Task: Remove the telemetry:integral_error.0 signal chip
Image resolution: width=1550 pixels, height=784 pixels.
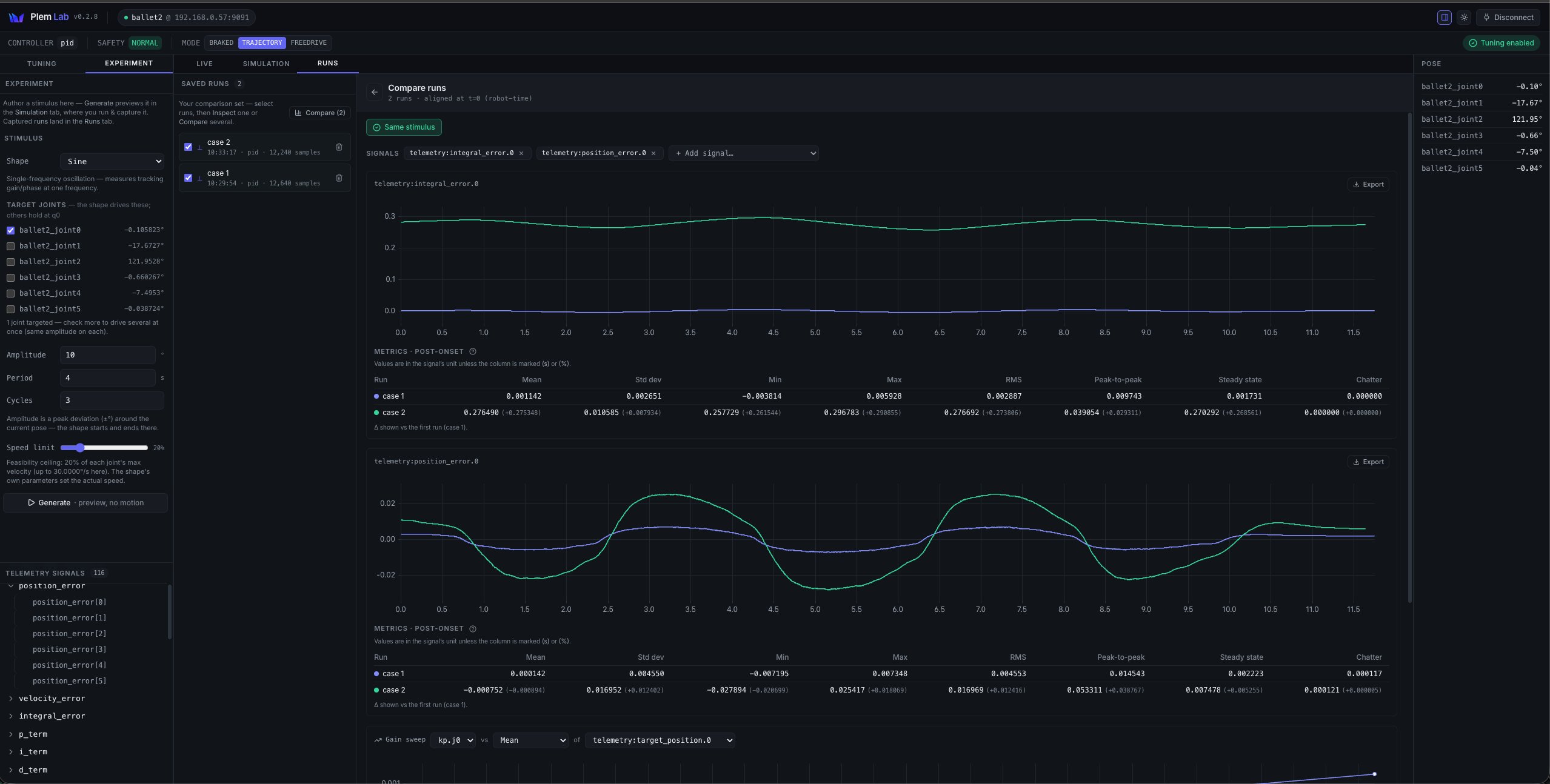Action: tap(521, 153)
